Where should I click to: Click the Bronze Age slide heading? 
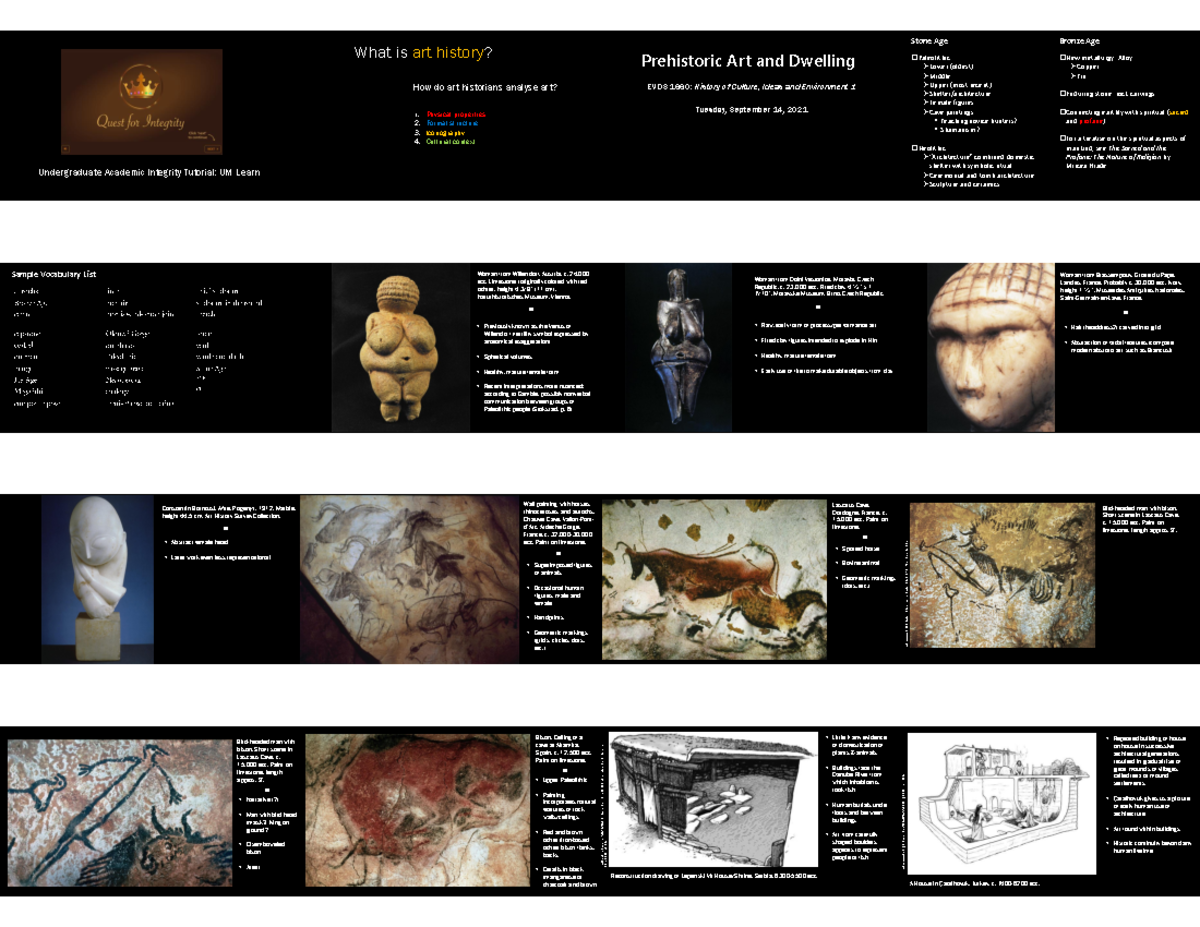pos(1079,41)
